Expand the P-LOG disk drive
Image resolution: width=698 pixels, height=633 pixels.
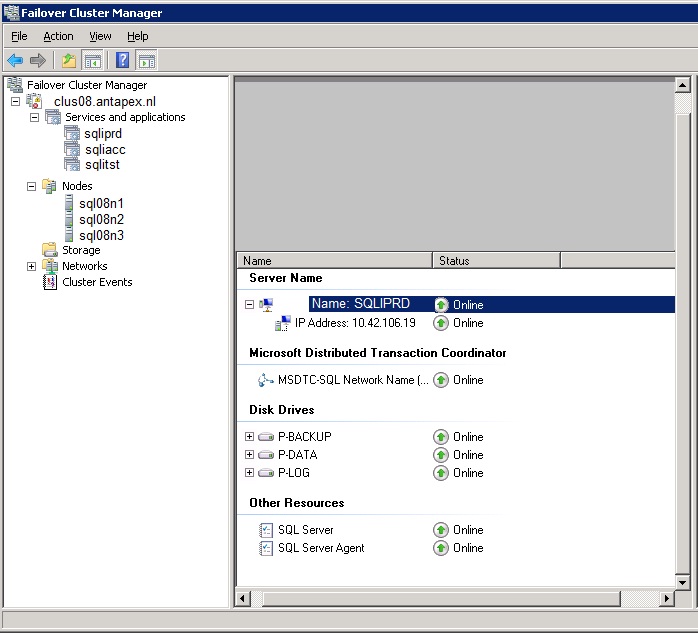coord(249,472)
